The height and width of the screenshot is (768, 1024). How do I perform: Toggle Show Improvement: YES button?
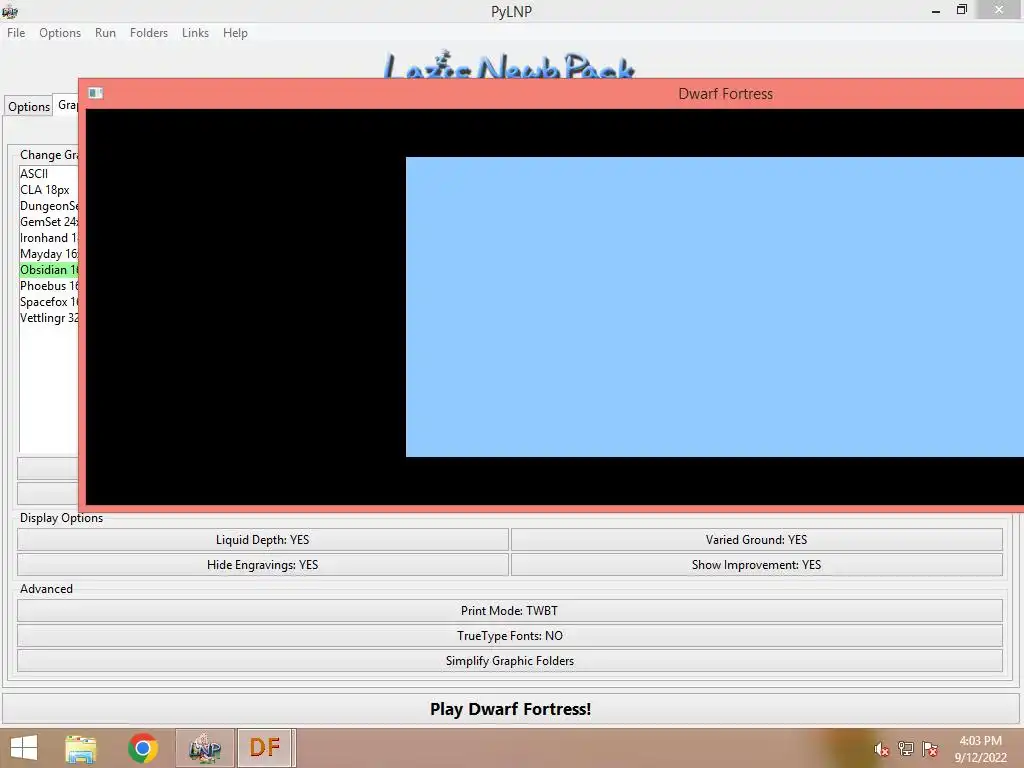click(x=756, y=565)
